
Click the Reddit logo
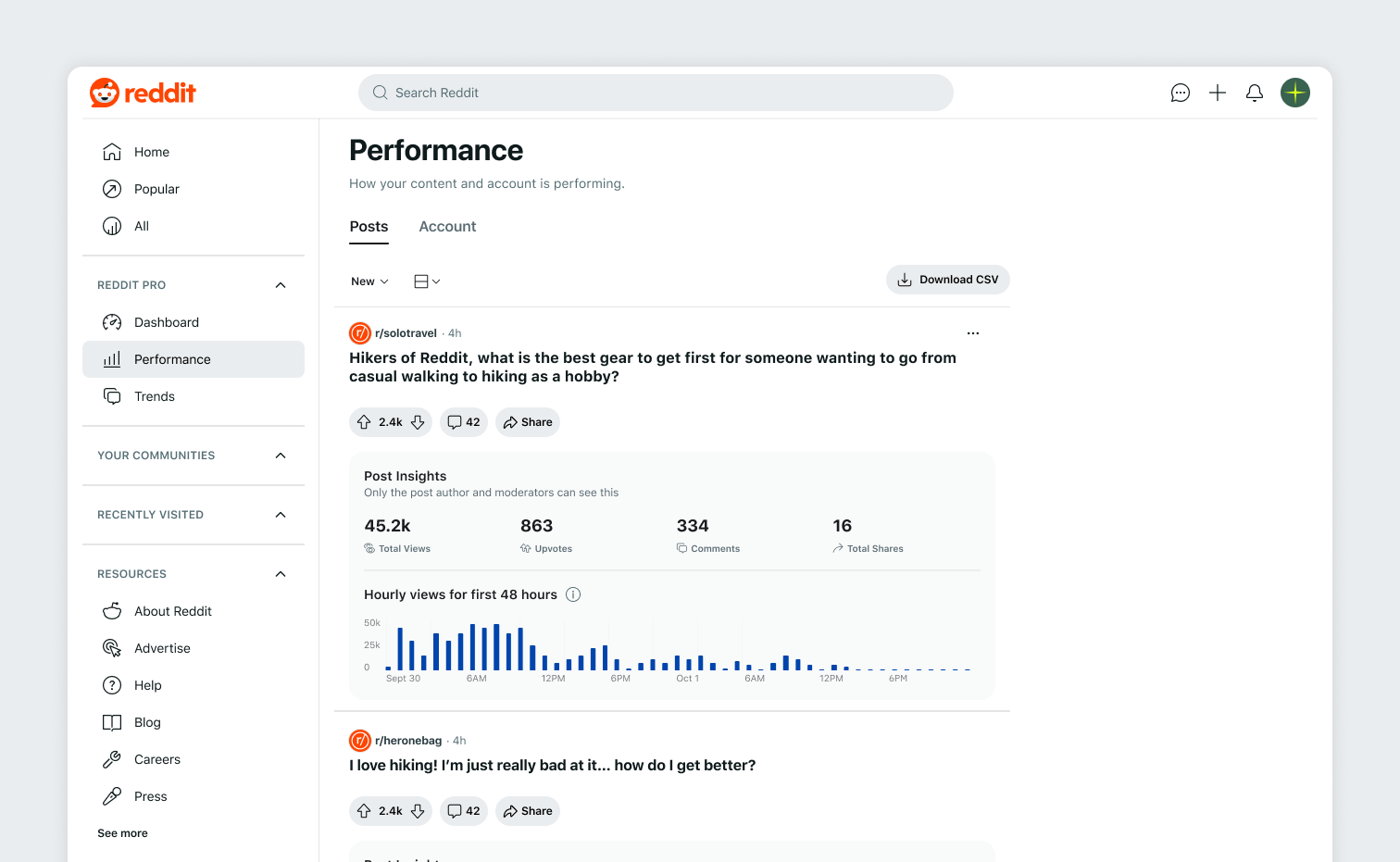143,93
